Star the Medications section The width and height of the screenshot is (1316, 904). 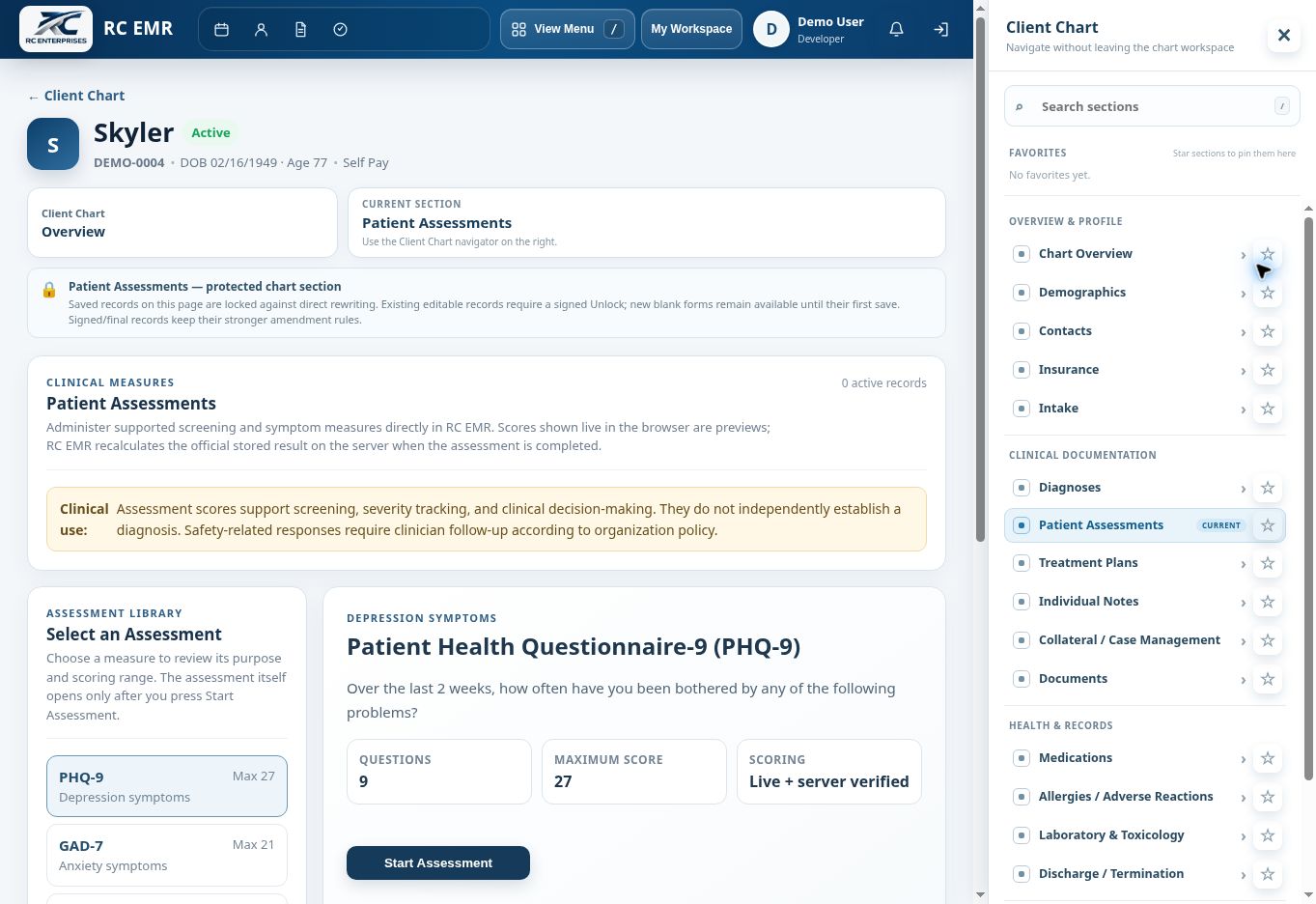(x=1268, y=758)
